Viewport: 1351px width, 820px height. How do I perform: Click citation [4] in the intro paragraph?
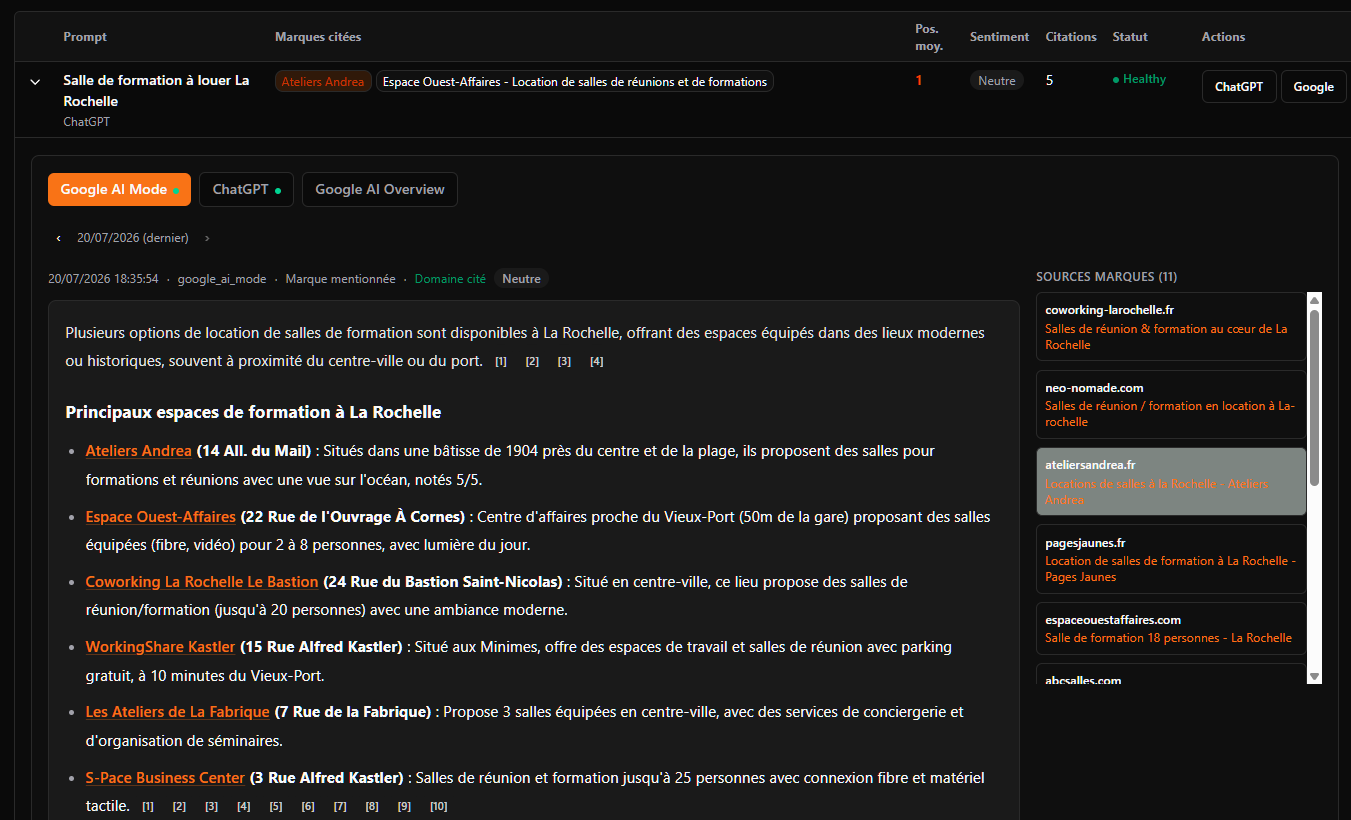pos(597,362)
